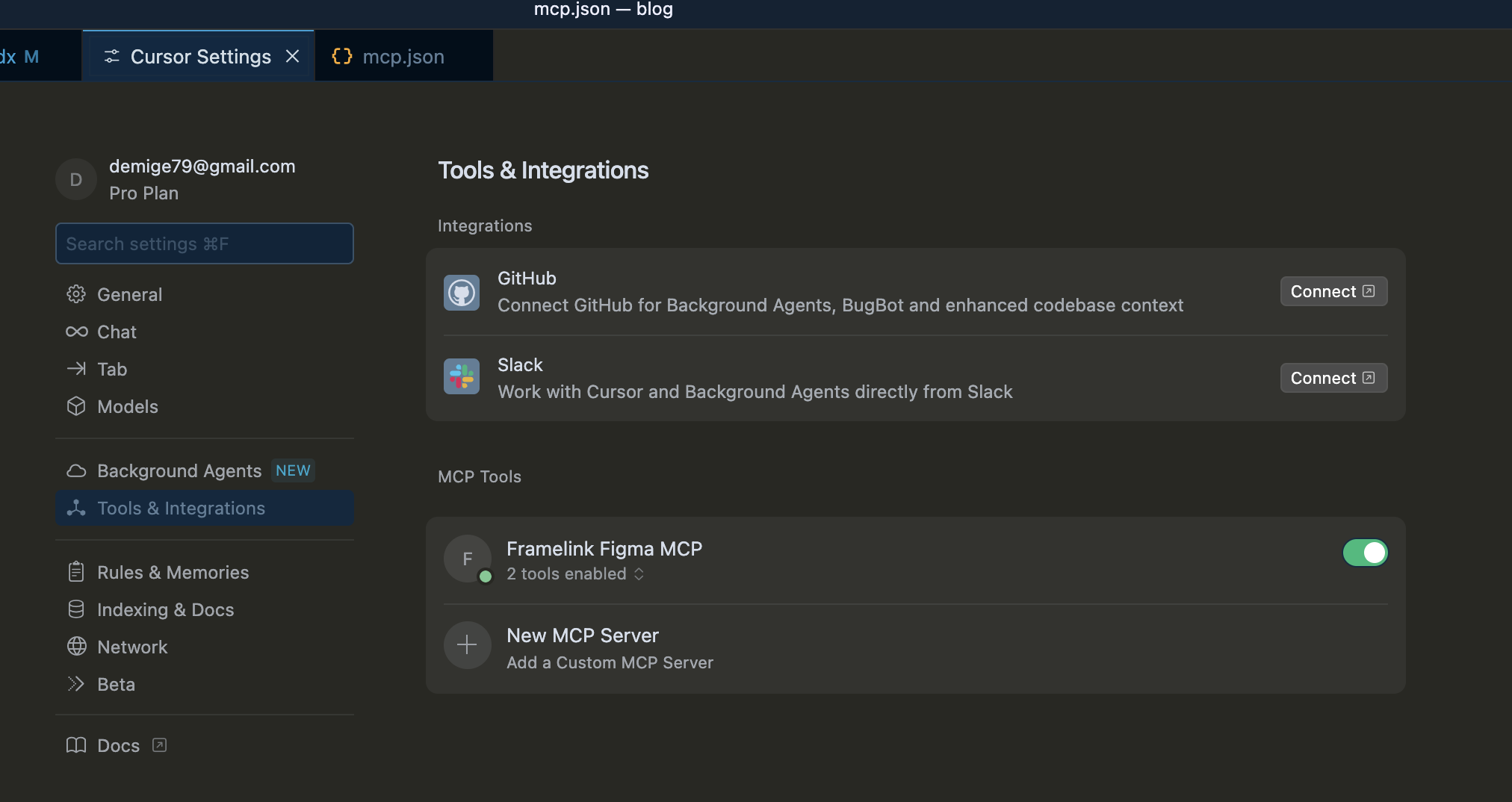The image size is (1512, 802).
Task: Open Background Agents settings
Action: click(204, 470)
